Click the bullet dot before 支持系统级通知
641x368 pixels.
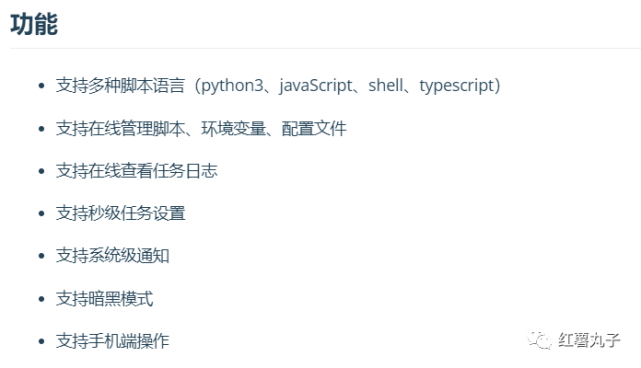point(41,256)
